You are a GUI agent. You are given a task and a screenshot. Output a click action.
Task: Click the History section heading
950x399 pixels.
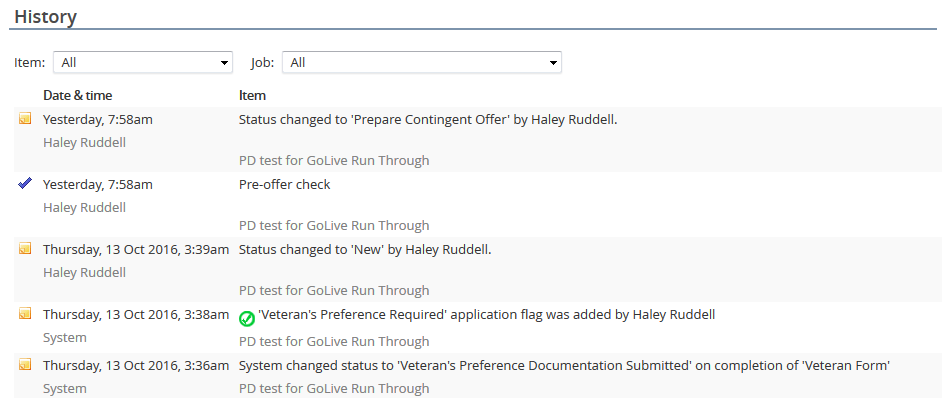click(45, 16)
